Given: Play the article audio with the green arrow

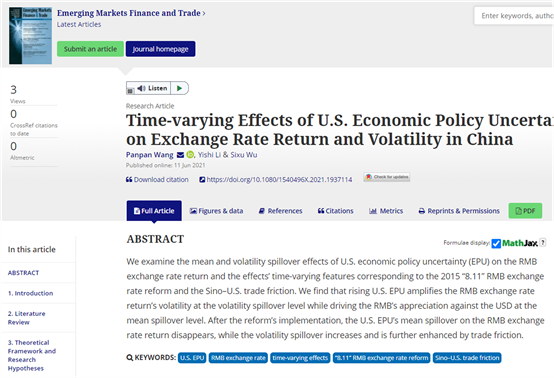Looking at the screenshot, I should tap(179, 88).
